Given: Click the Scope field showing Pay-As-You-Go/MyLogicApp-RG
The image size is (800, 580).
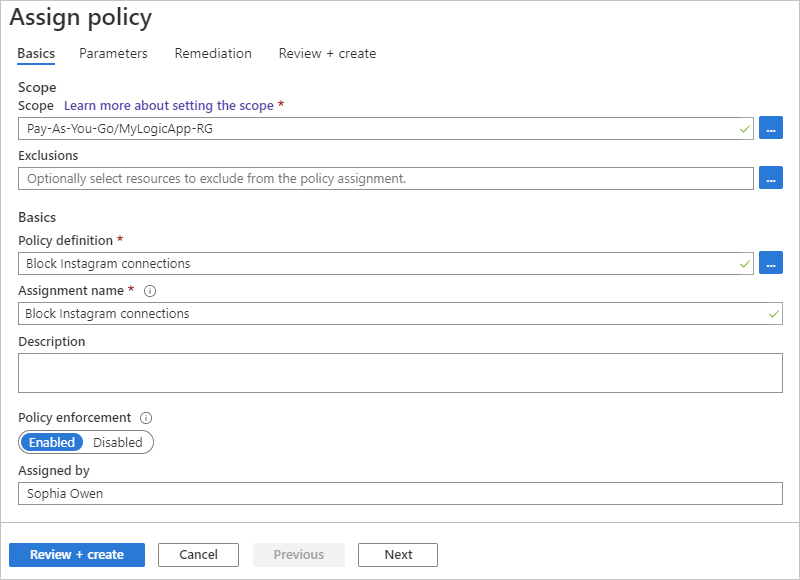Looking at the screenshot, I should pyautogui.click(x=385, y=129).
